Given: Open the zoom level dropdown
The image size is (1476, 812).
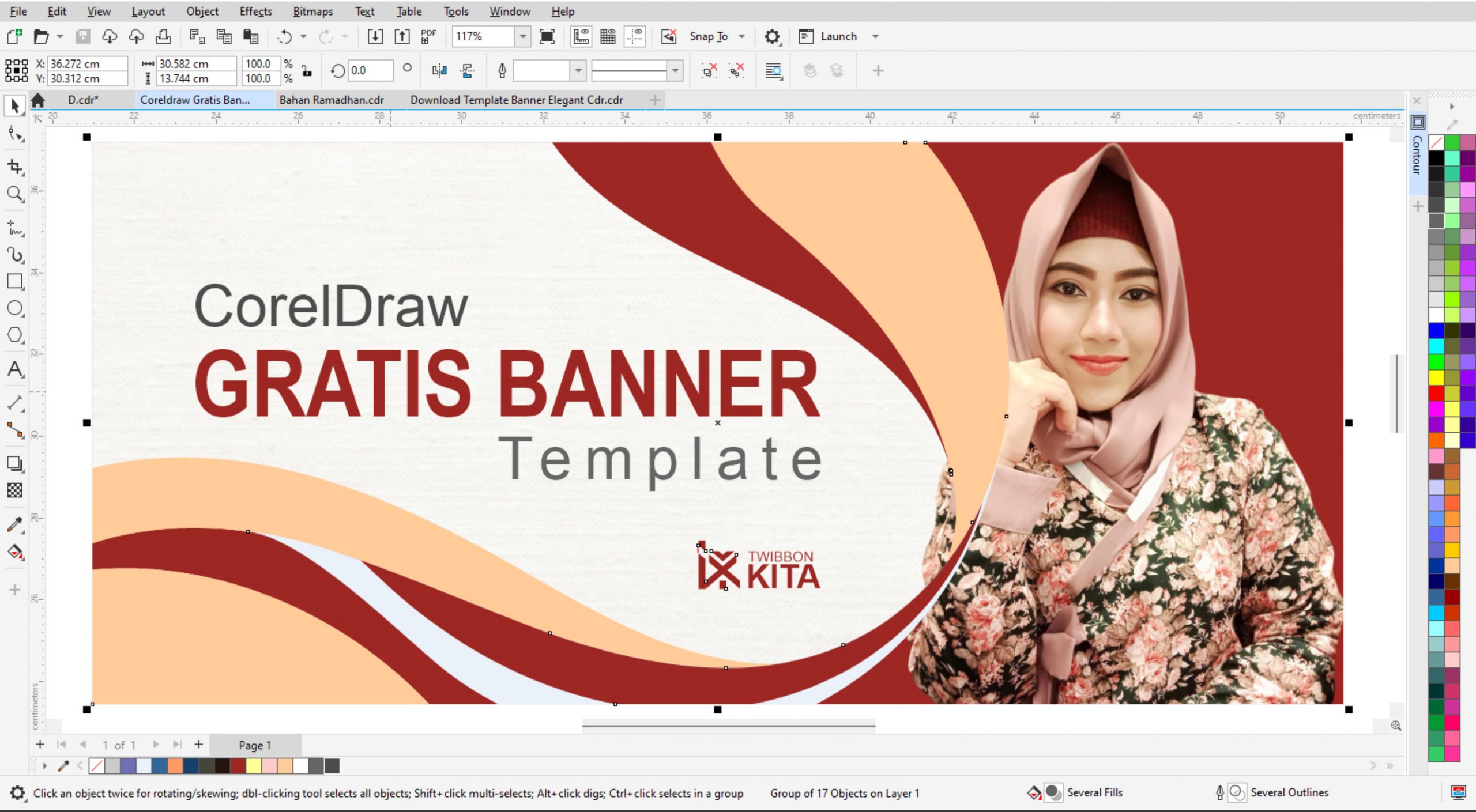Looking at the screenshot, I should click(522, 36).
